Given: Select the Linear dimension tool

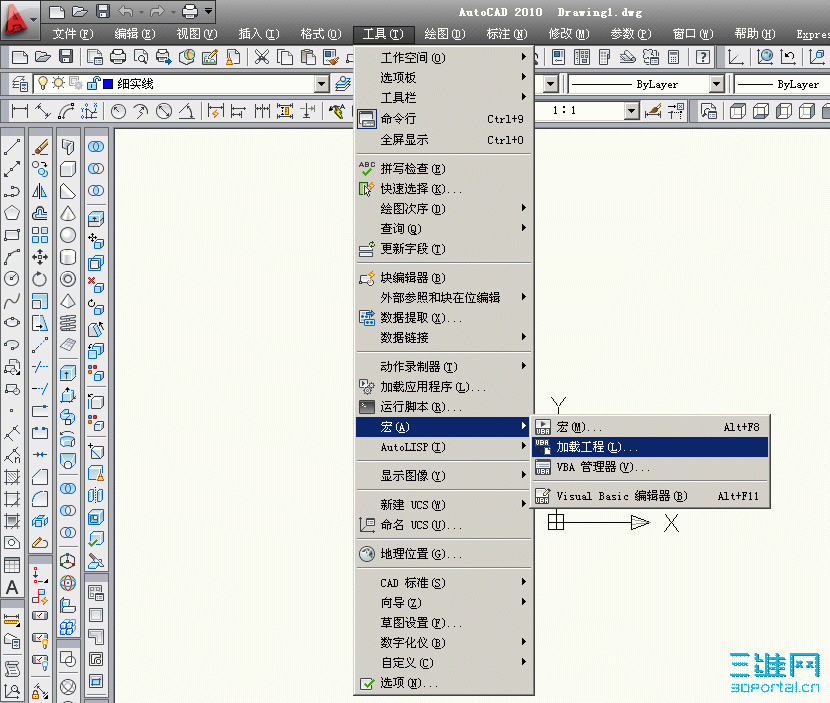Looking at the screenshot, I should (x=20, y=111).
